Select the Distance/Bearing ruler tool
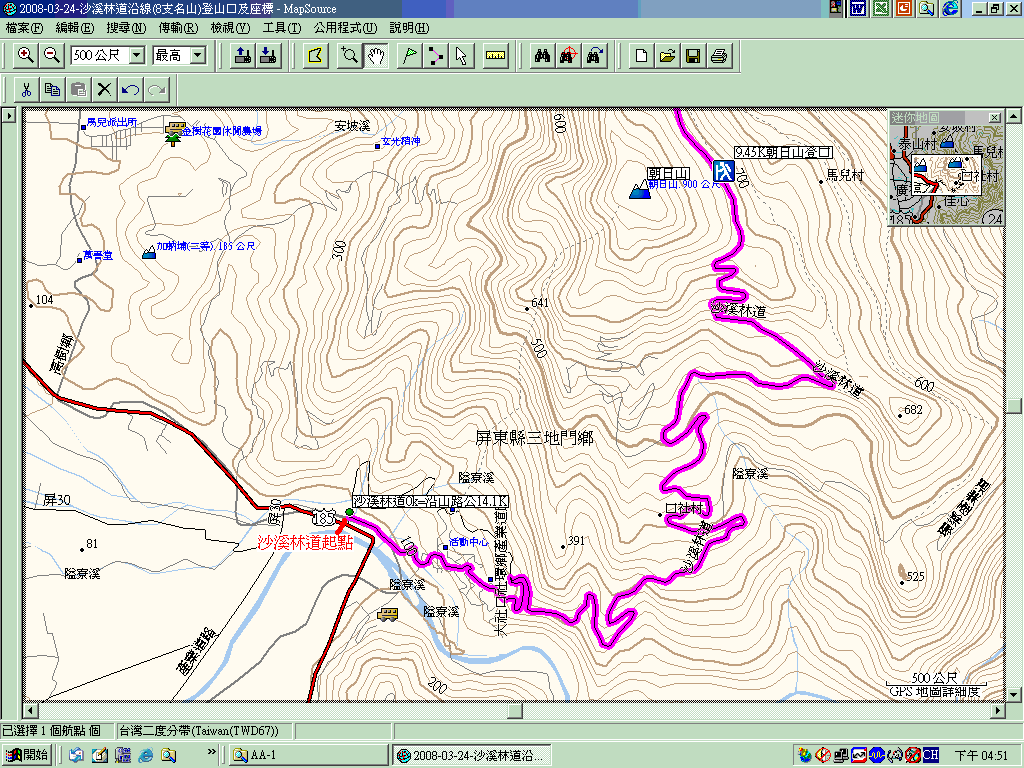1024x768 pixels. tap(496, 56)
